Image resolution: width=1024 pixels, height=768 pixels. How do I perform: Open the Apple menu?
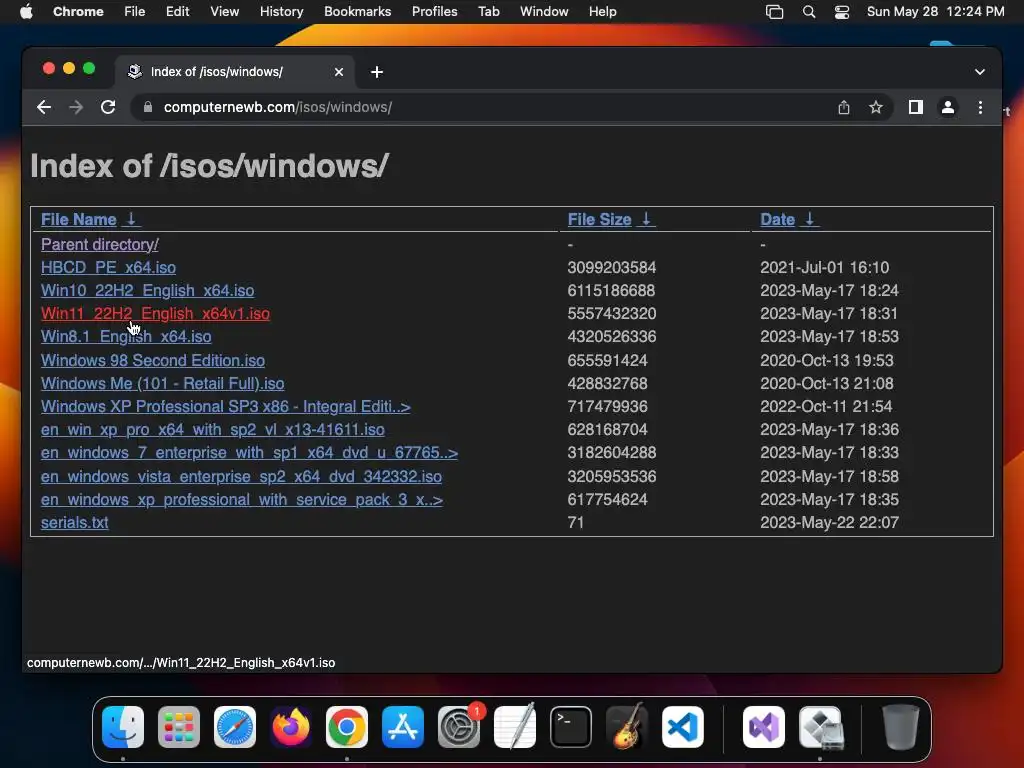click(x=26, y=12)
